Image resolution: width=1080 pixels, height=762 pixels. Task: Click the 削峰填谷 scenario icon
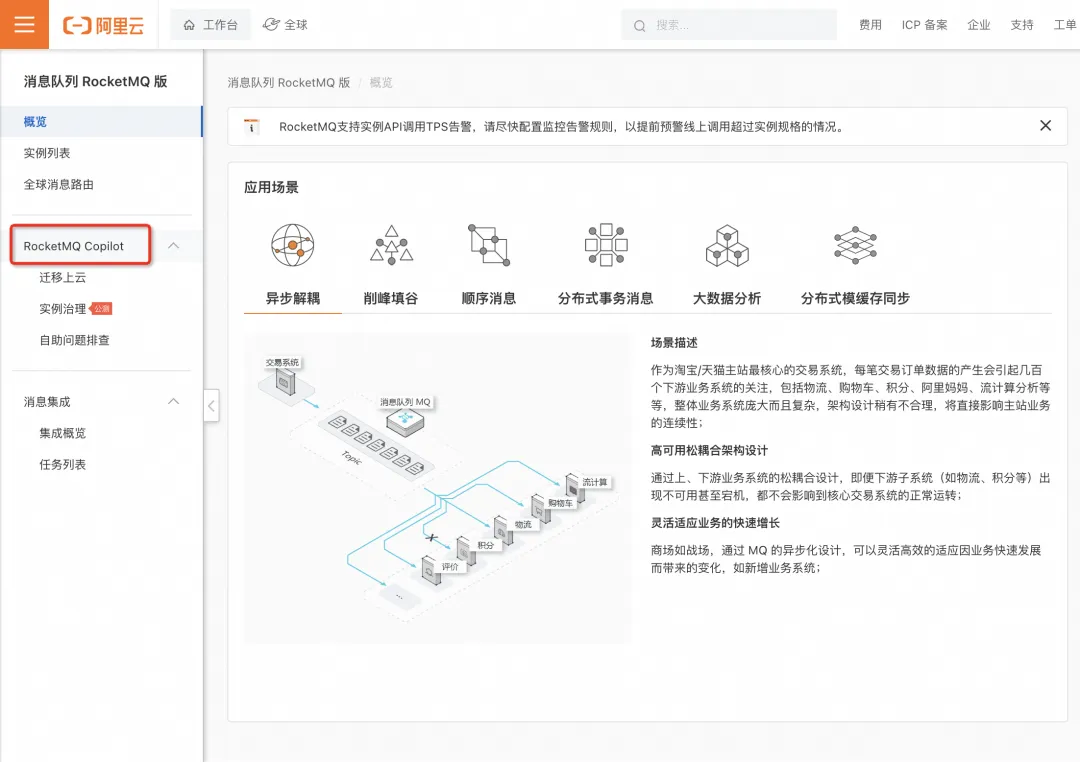point(391,245)
